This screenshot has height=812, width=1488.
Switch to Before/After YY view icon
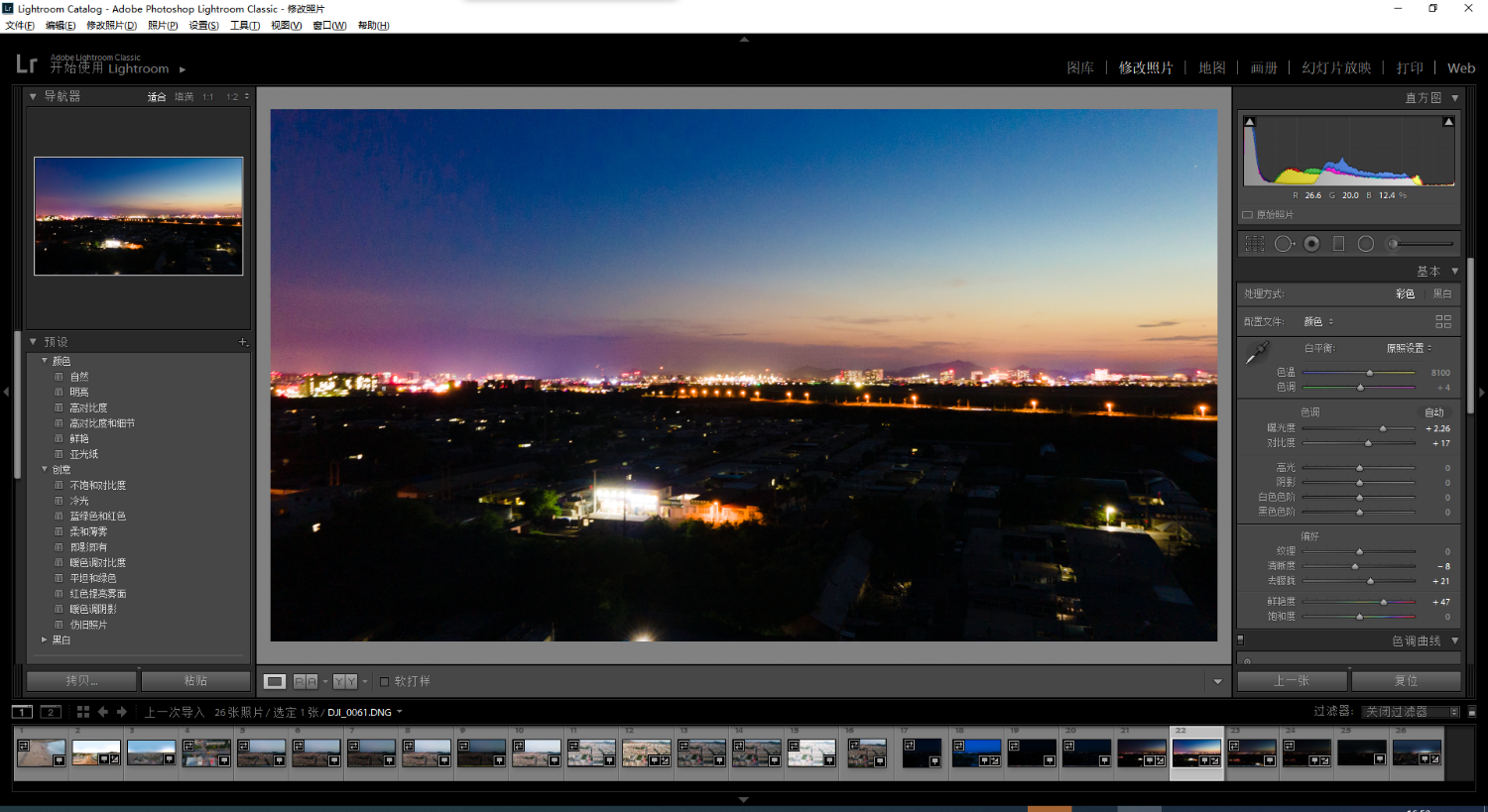click(x=345, y=681)
